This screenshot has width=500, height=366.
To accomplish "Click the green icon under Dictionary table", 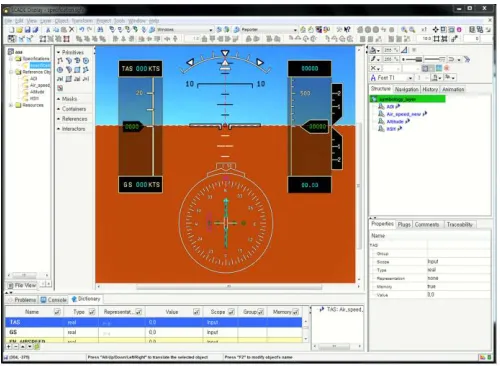I will coord(36,347).
